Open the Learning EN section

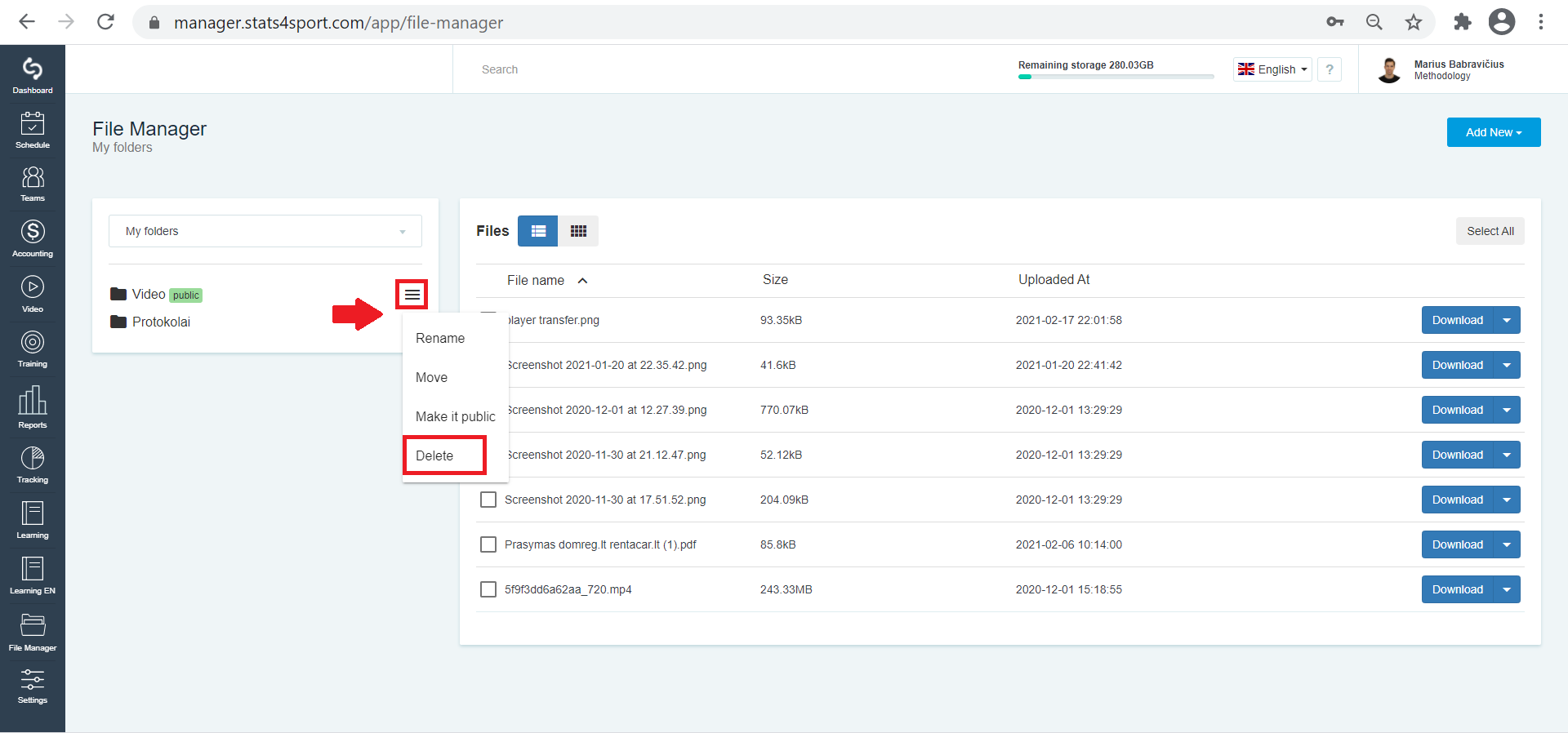(x=33, y=575)
